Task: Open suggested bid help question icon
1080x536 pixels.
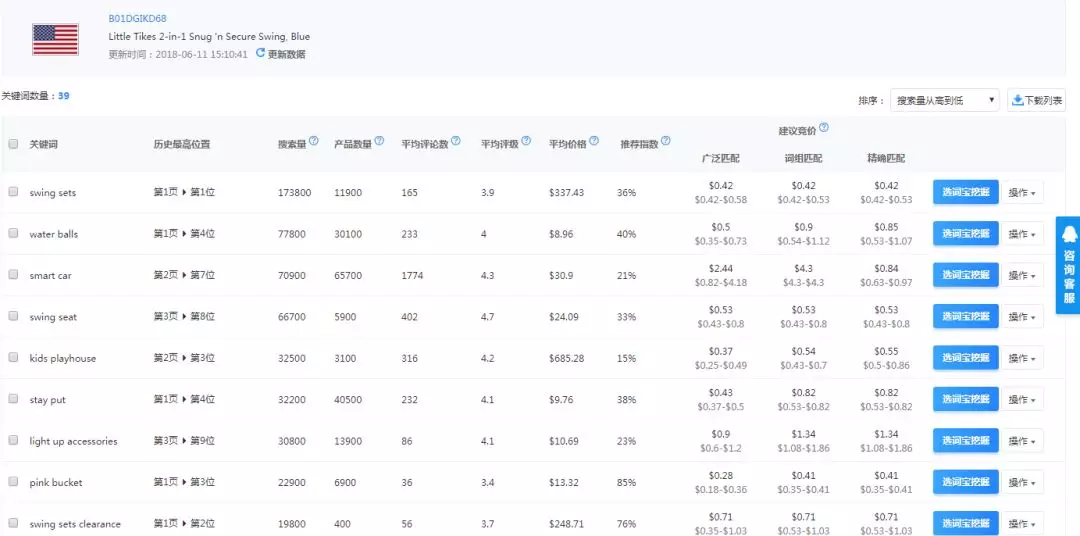Action: pyautogui.click(x=824, y=127)
